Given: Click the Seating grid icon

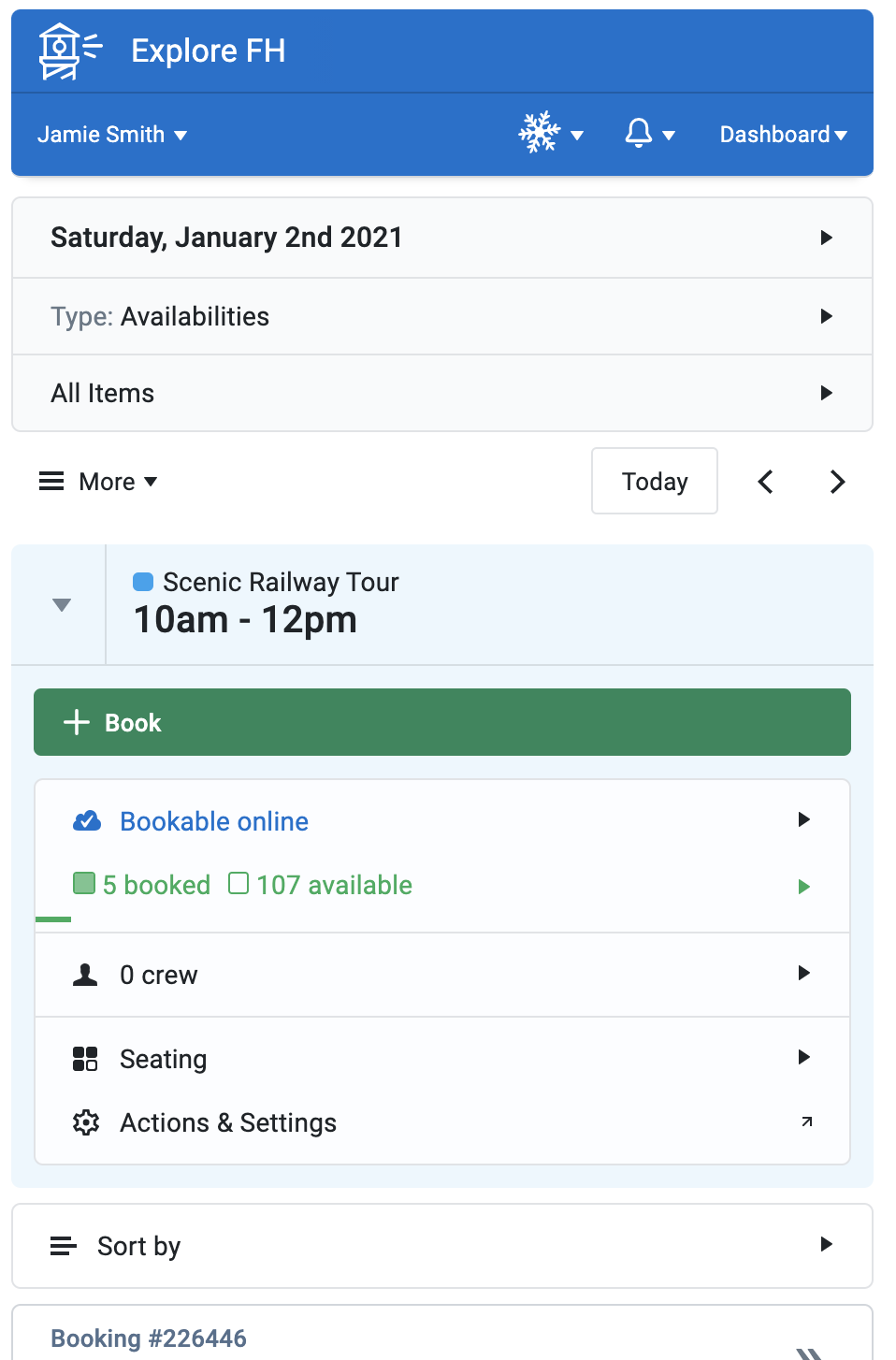Looking at the screenshot, I should pyautogui.click(x=85, y=1059).
